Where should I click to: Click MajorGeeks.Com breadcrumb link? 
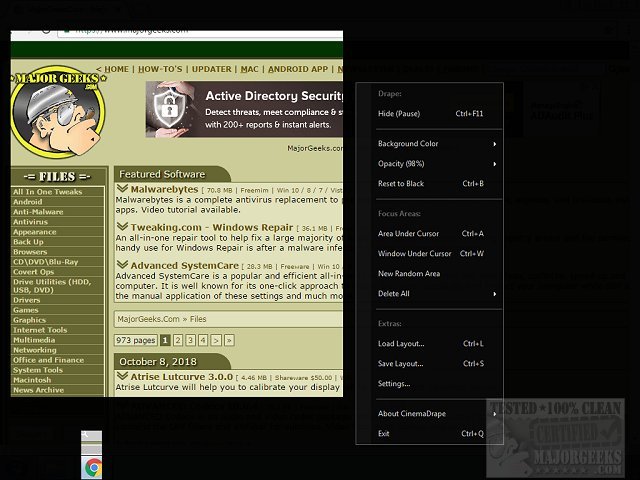point(148,319)
